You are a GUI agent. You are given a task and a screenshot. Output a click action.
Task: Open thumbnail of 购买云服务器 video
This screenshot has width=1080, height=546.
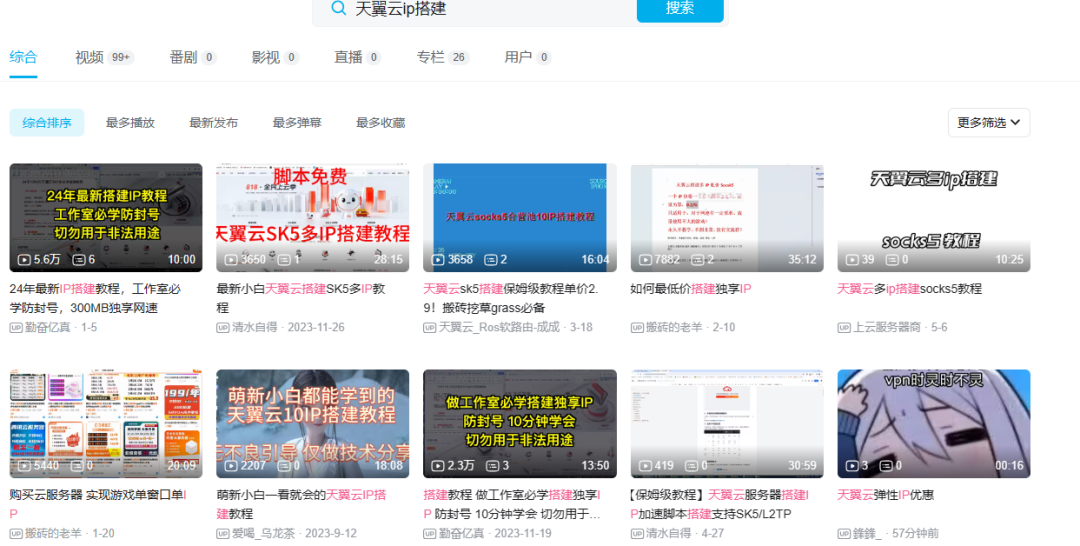[x=106, y=423]
